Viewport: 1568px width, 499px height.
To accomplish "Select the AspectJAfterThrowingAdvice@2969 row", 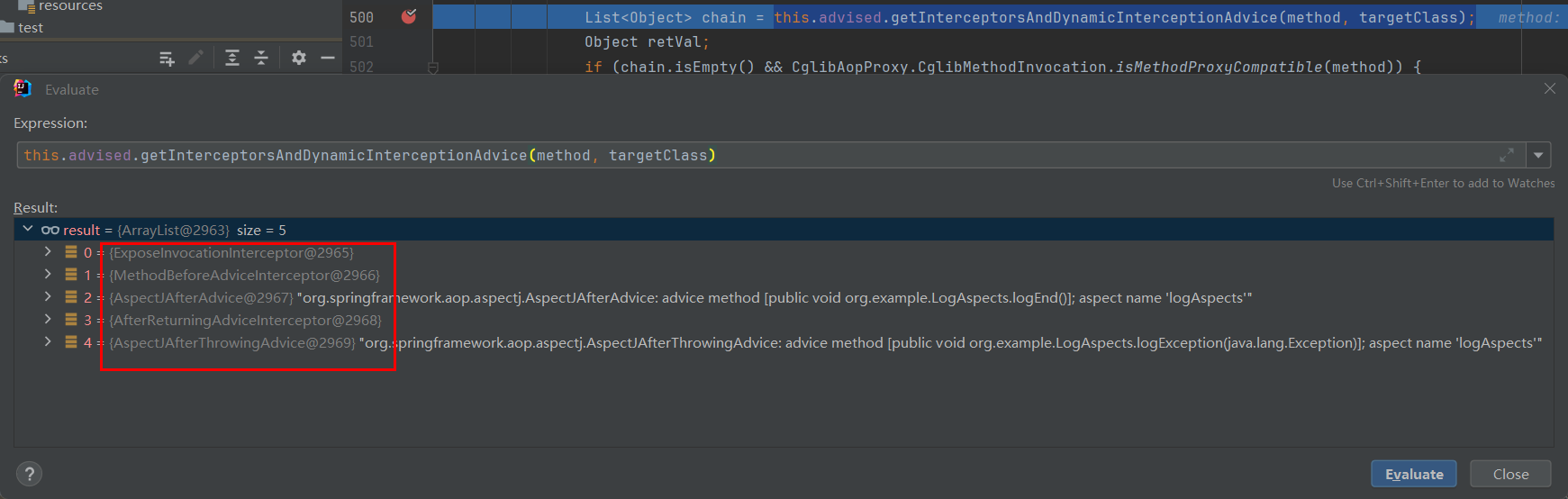I will pos(784,342).
